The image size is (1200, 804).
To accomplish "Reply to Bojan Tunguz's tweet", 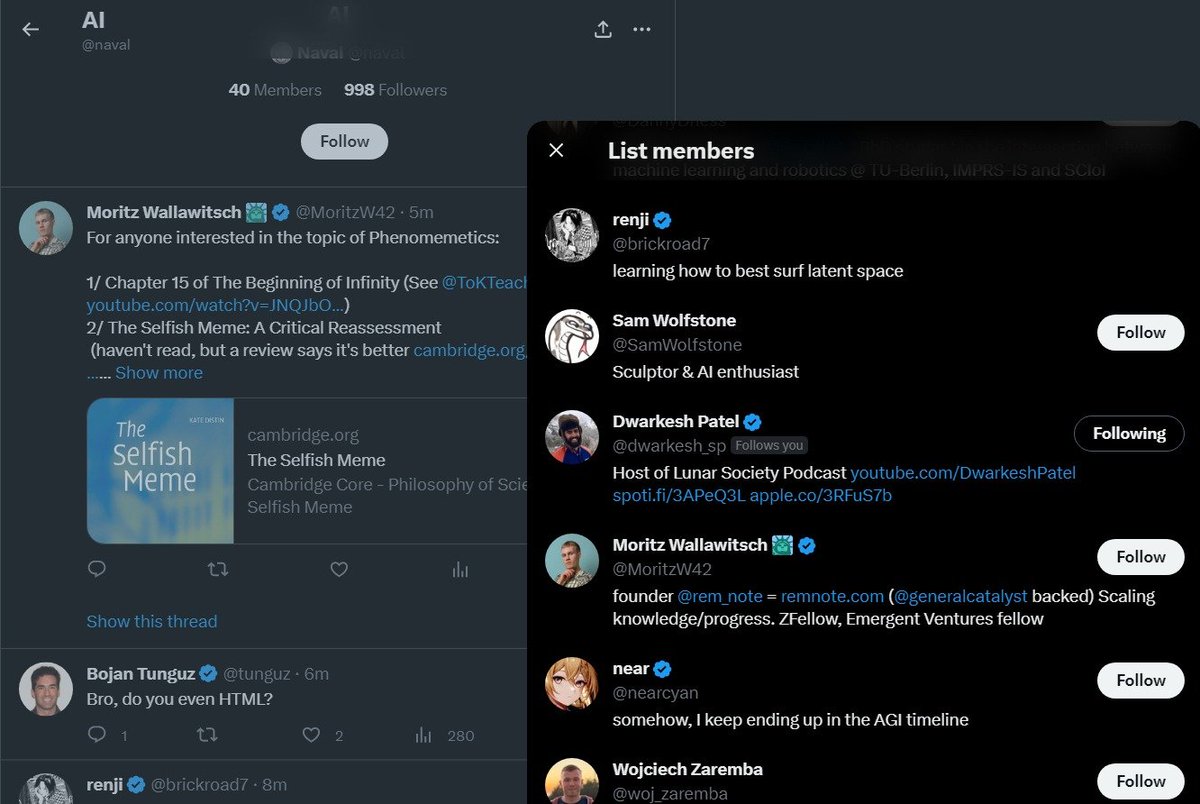I will click(x=97, y=735).
